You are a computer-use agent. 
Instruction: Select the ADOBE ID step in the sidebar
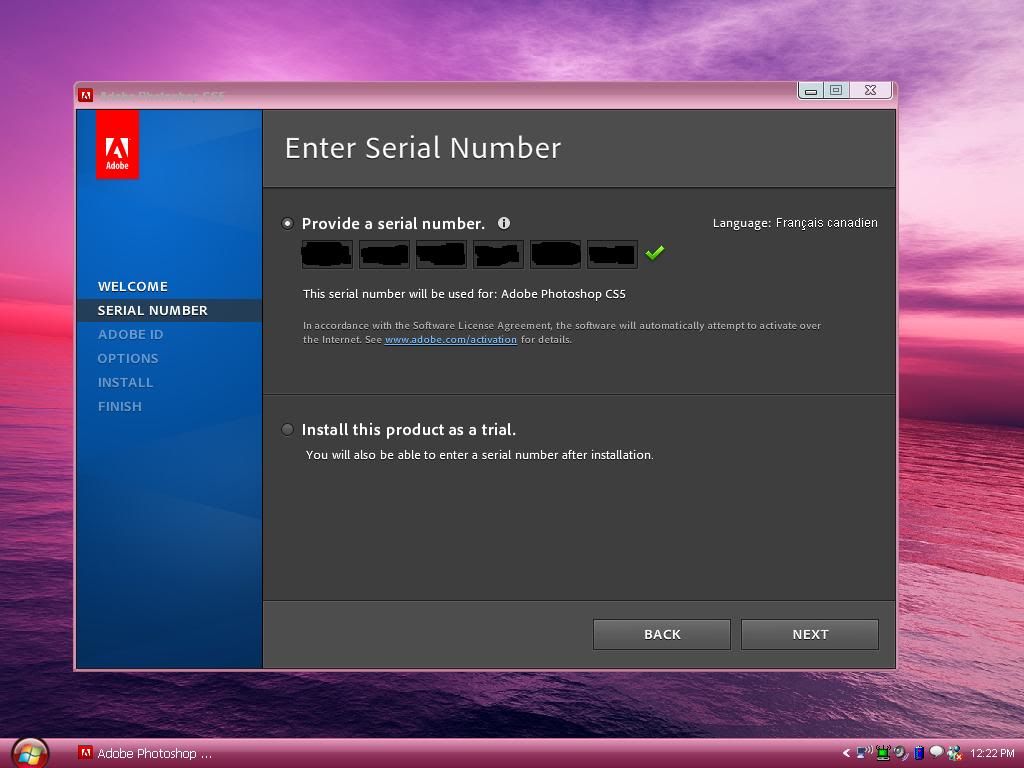click(x=131, y=334)
